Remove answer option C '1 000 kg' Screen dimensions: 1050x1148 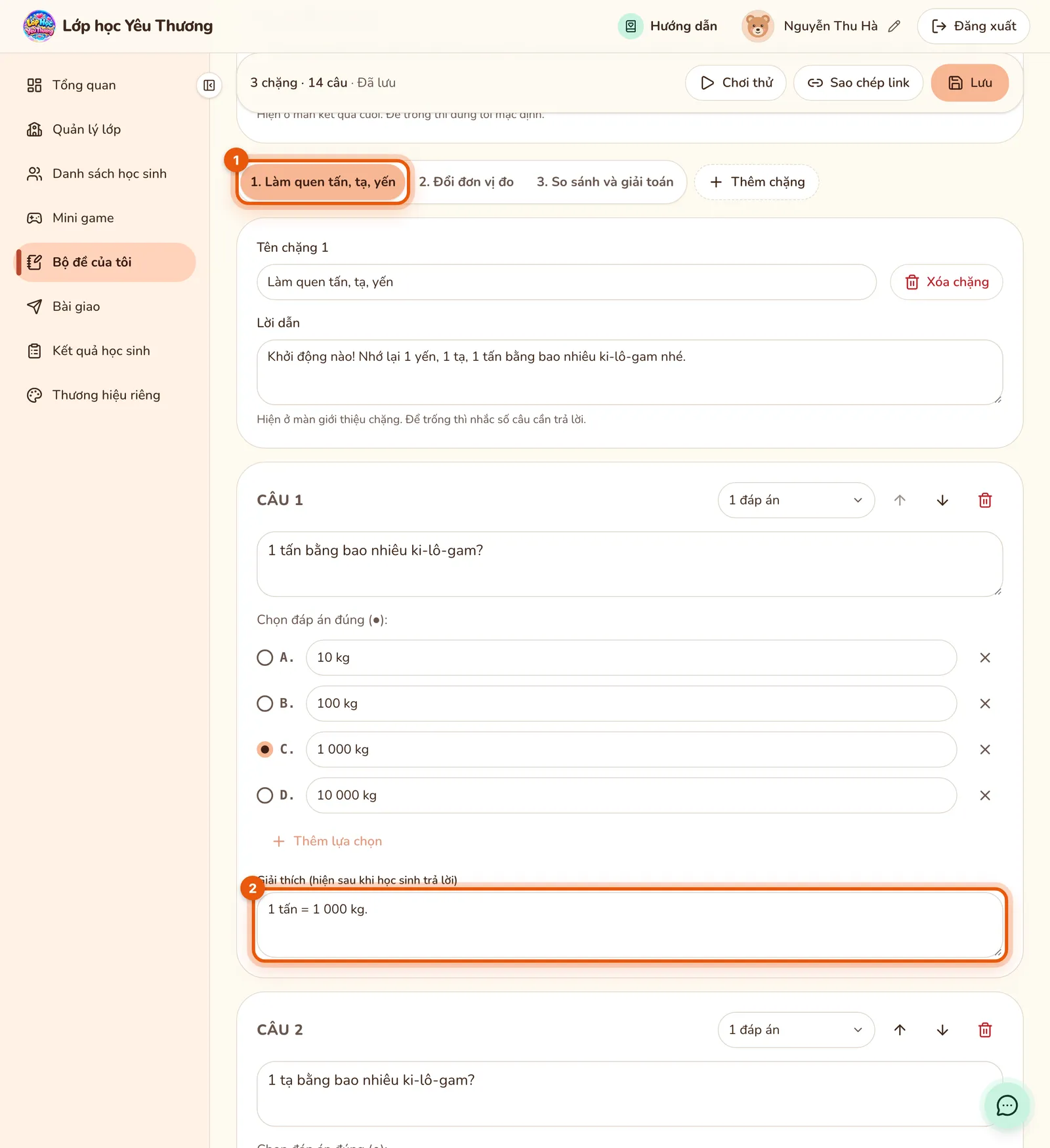tap(985, 749)
